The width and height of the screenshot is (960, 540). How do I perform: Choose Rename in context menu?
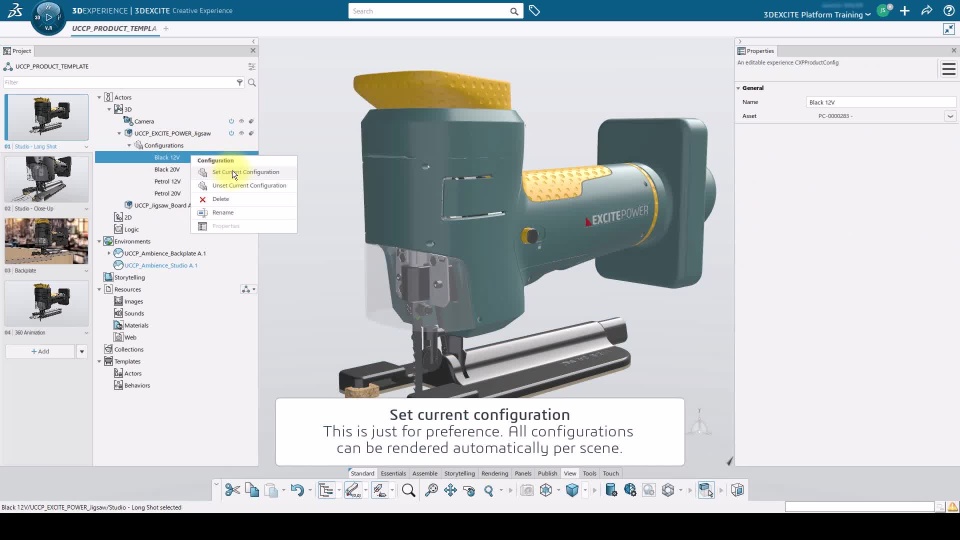(x=244, y=212)
